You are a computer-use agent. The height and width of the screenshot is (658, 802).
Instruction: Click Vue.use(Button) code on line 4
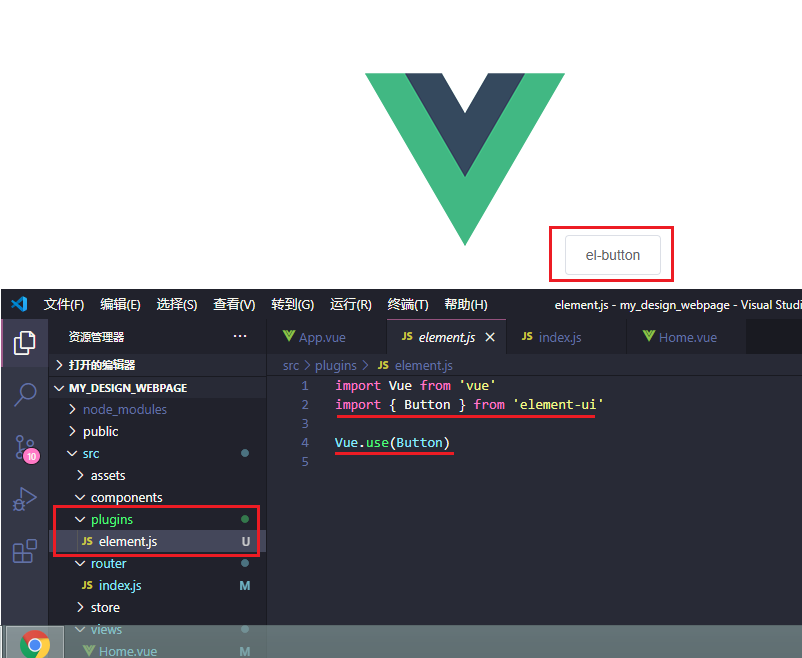[392, 443]
